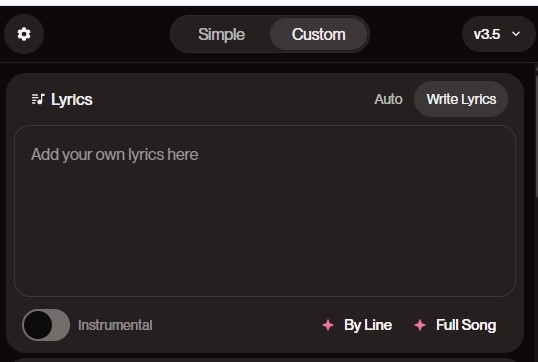Click empty area inside the lyrics box
The height and width of the screenshot is (362, 538).
(x=265, y=233)
